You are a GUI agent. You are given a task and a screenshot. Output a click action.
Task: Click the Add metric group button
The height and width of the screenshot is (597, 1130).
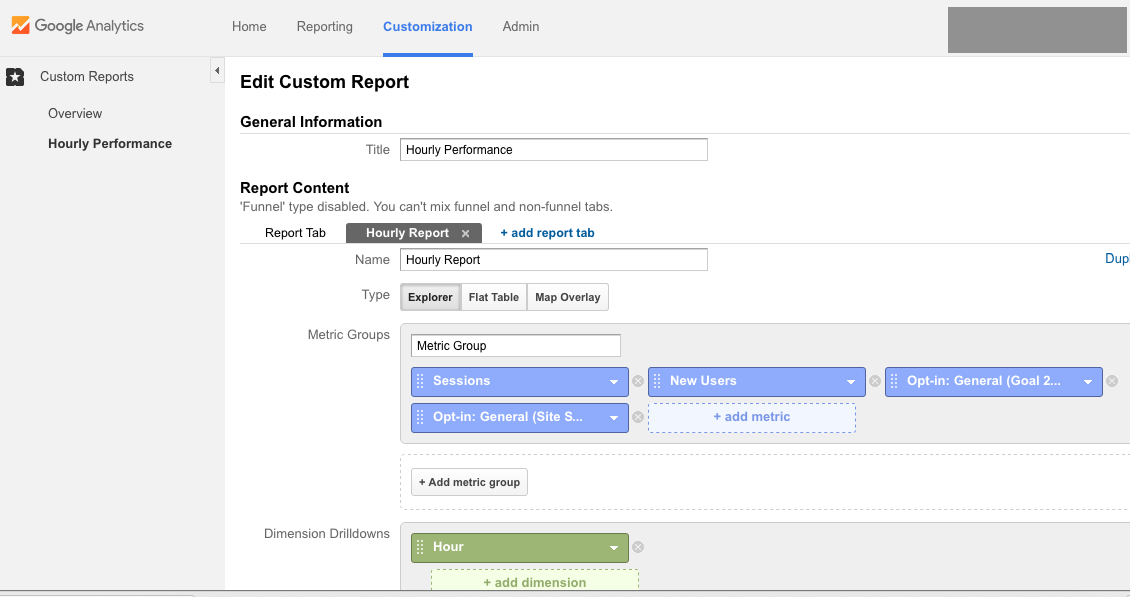[469, 481]
